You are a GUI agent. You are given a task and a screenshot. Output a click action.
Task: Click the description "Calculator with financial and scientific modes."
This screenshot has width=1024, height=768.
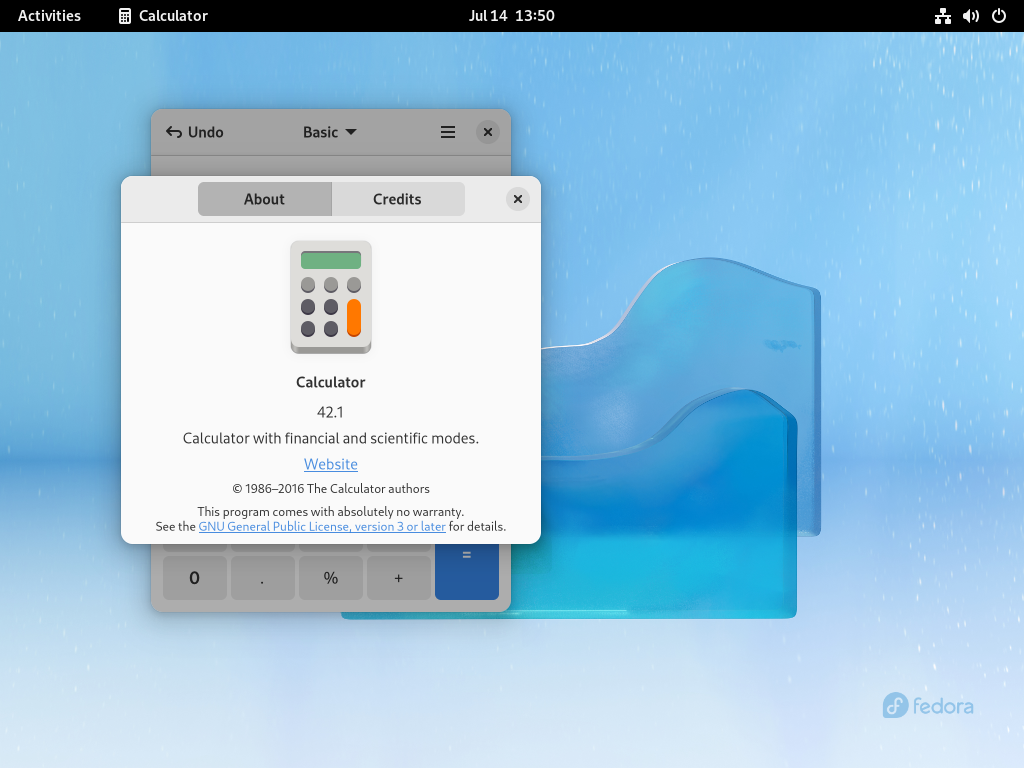(330, 438)
